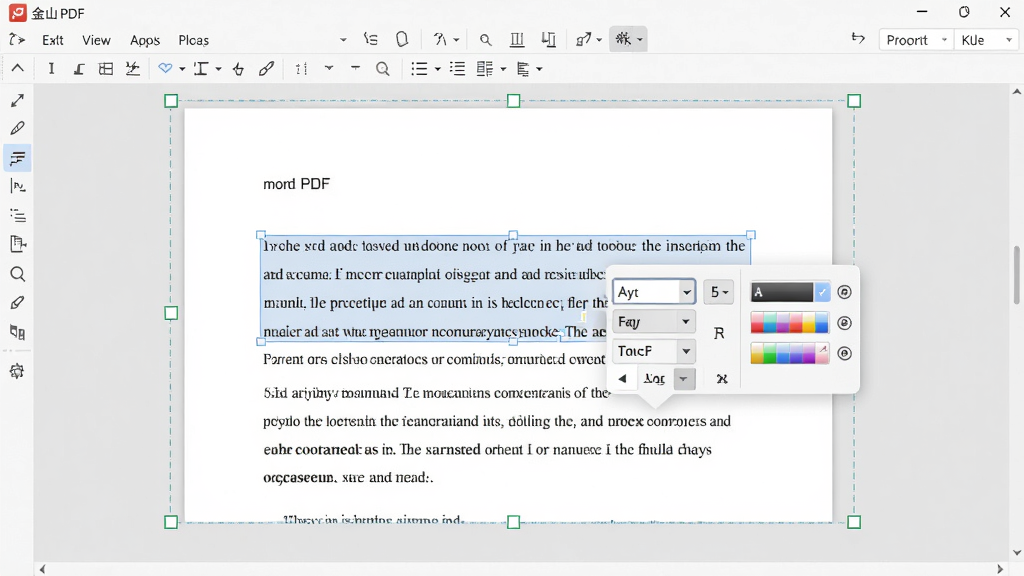
Task: Open the View menu
Action: pyautogui.click(x=96, y=40)
